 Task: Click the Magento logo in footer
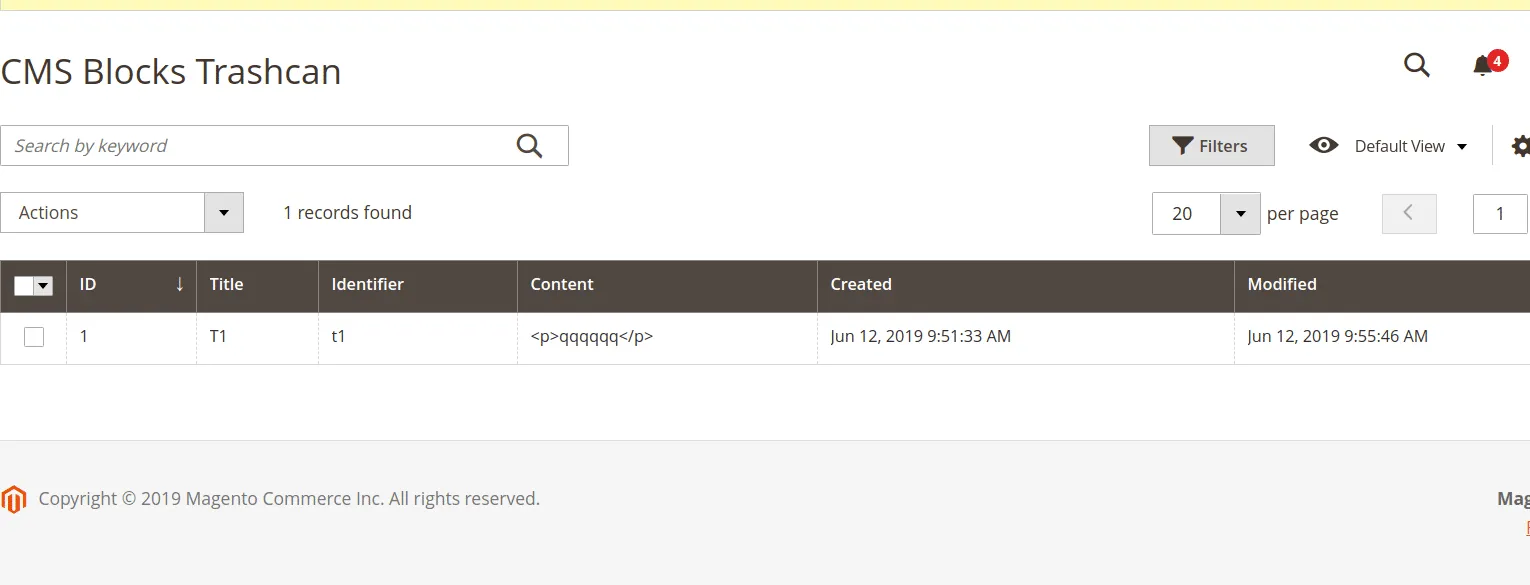(x=14, y=499)
